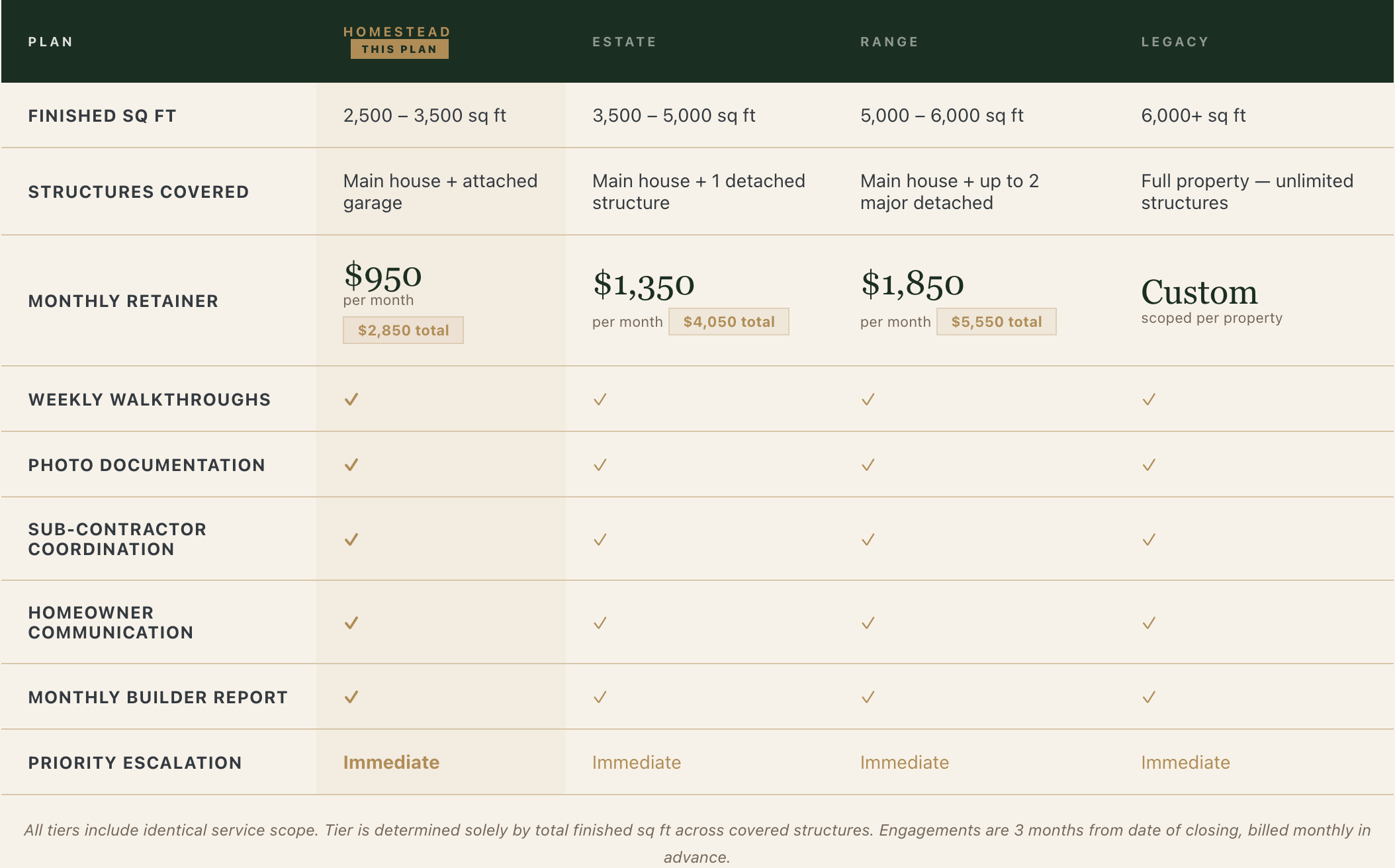Click the Homestead Sub-Contractor Coordination checkmark

tap(351, 539)
